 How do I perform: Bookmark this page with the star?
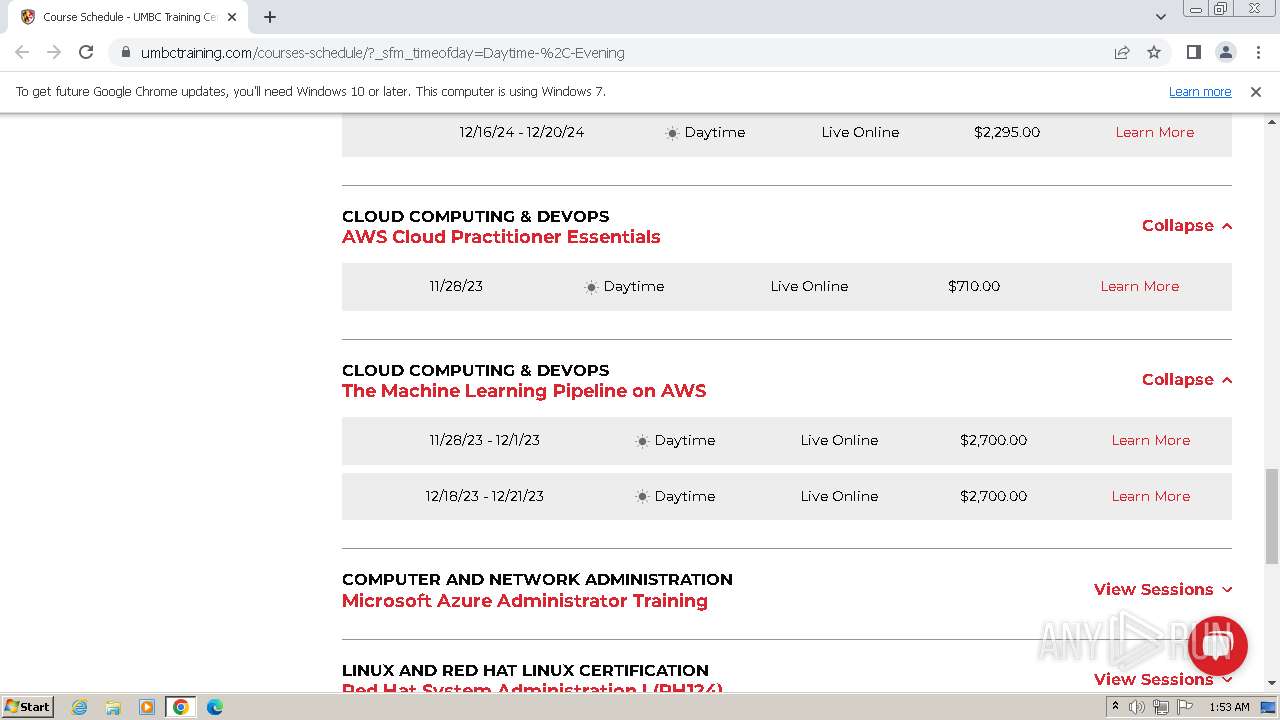click(1154, 53)
